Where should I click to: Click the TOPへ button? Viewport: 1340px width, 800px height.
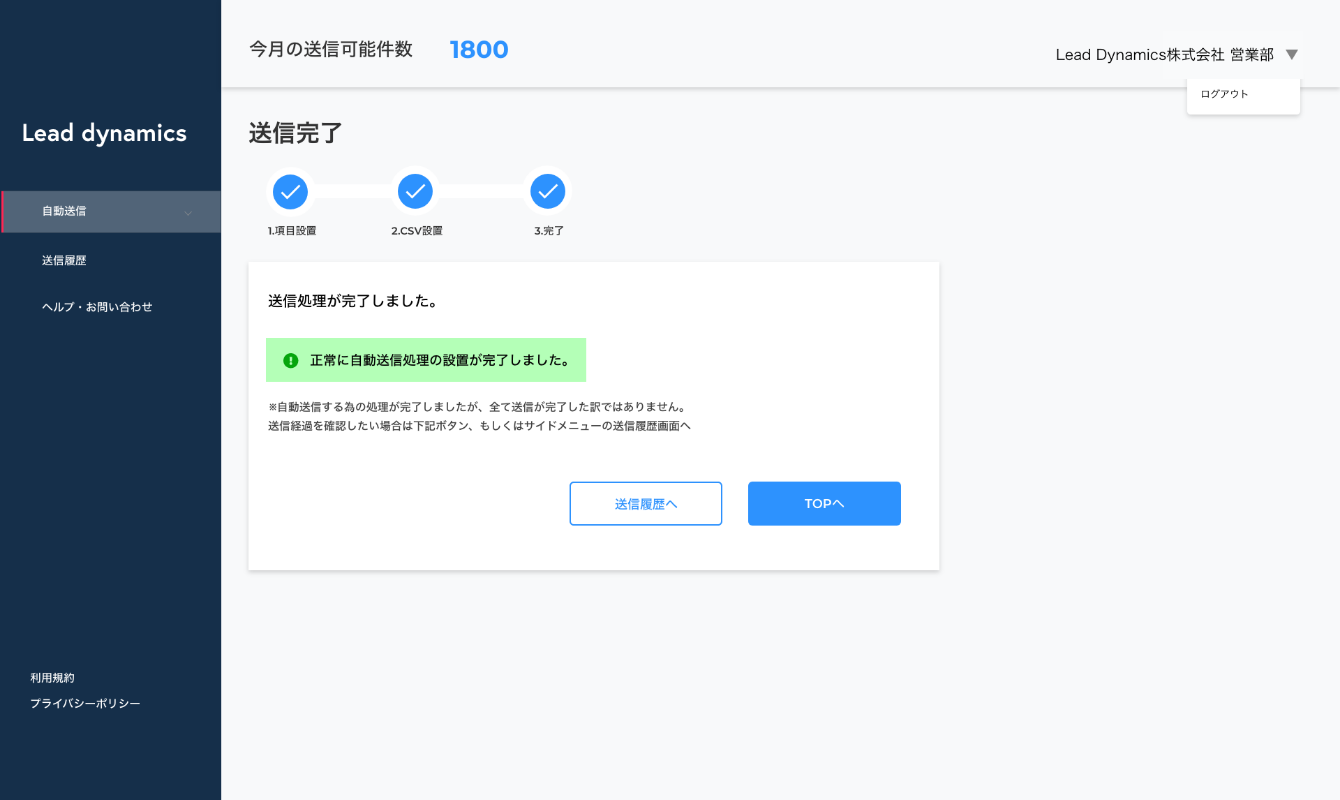tap(824, 503)
